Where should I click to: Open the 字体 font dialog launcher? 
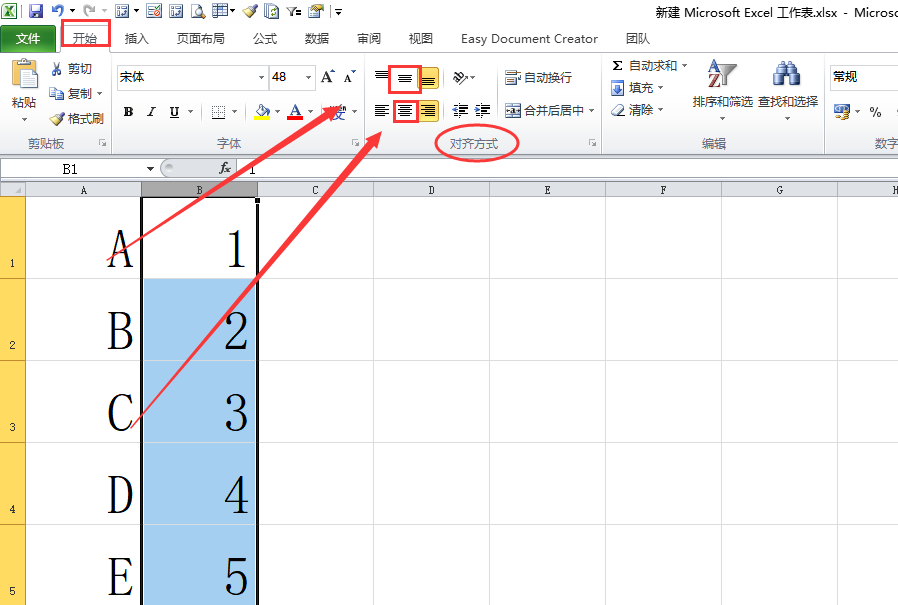tap(355, 143)
